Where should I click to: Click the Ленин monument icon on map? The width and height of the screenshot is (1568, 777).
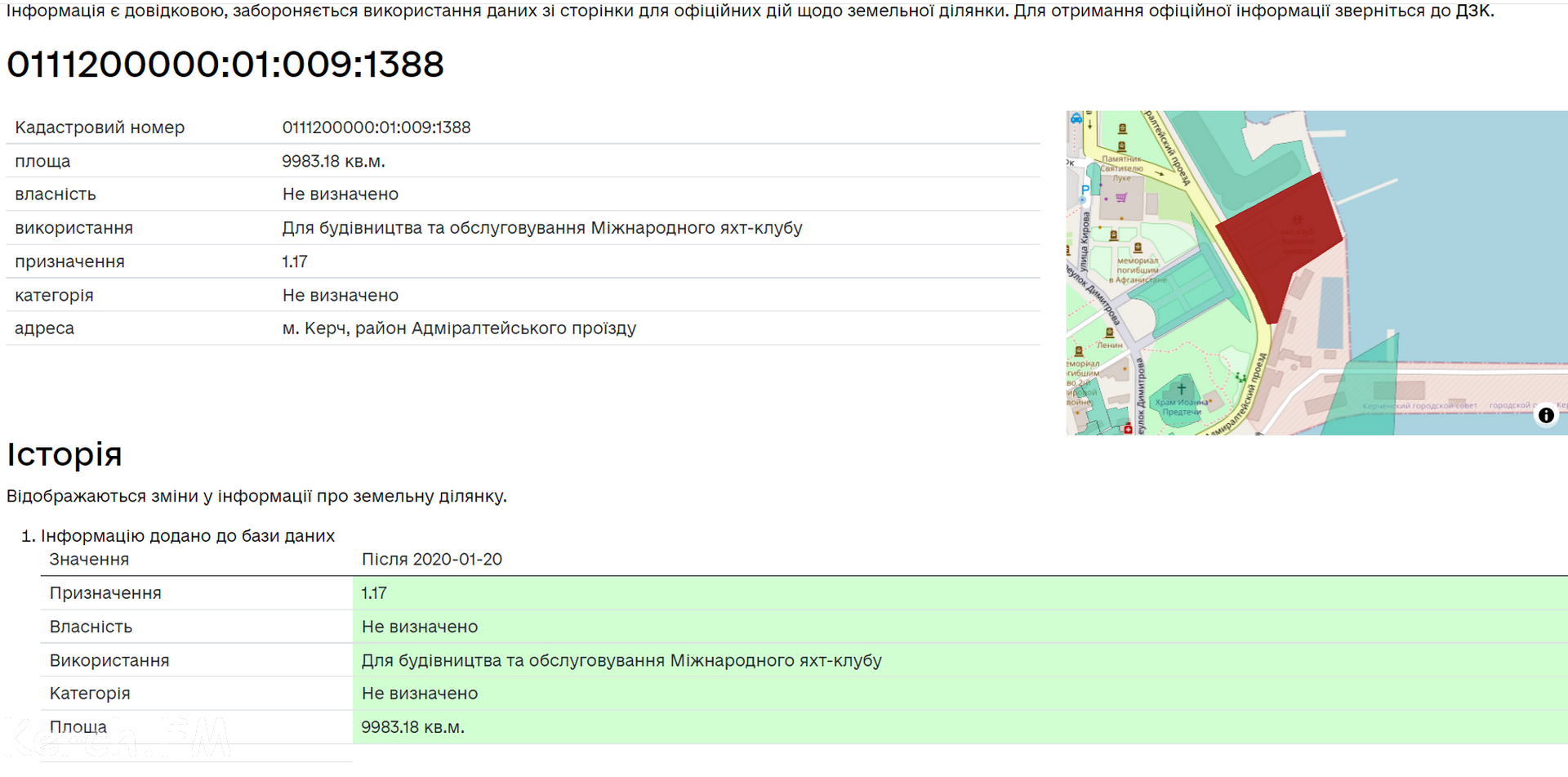(x=1109, y=333)
